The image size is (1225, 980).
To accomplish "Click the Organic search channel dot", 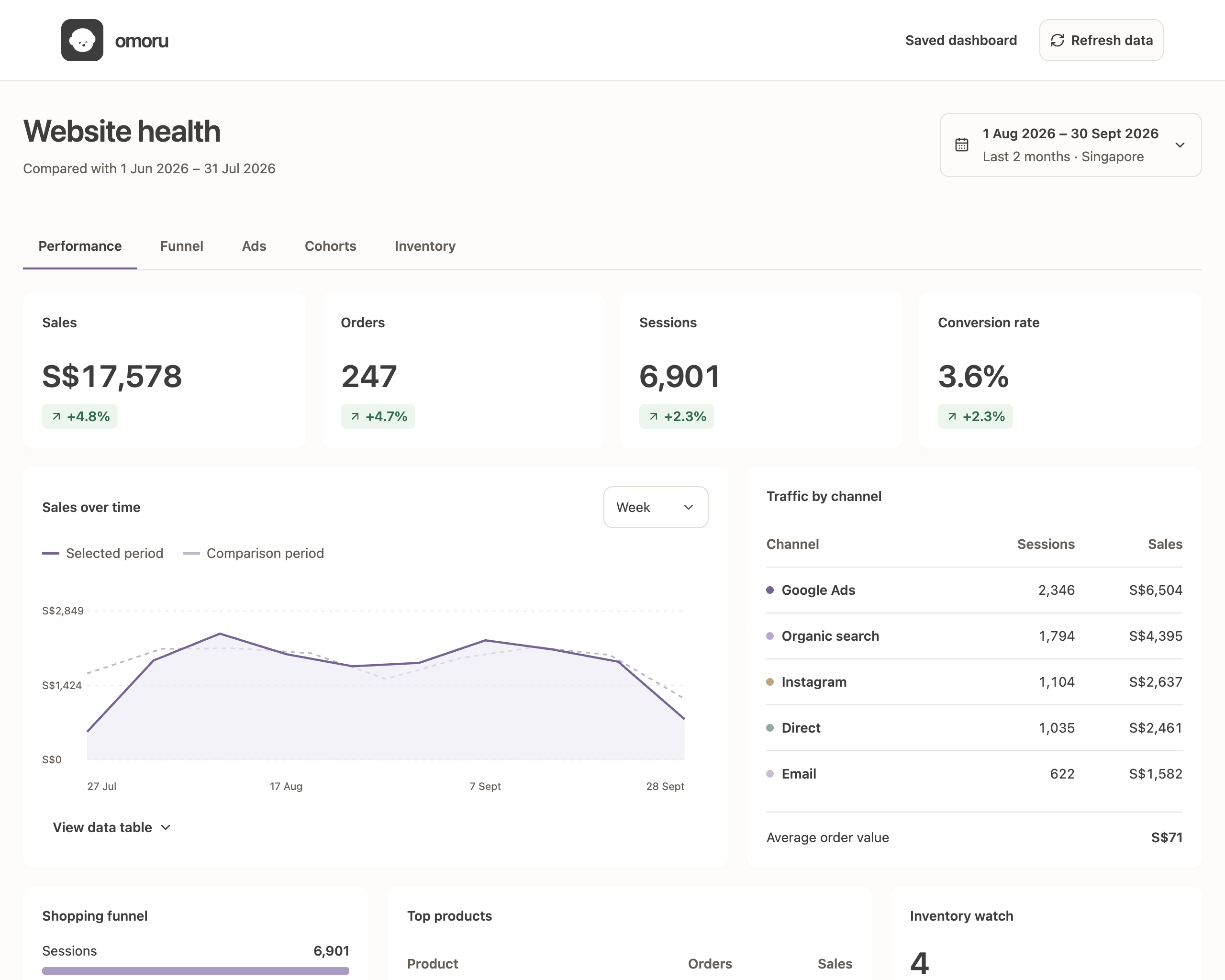I will (770, 636).
